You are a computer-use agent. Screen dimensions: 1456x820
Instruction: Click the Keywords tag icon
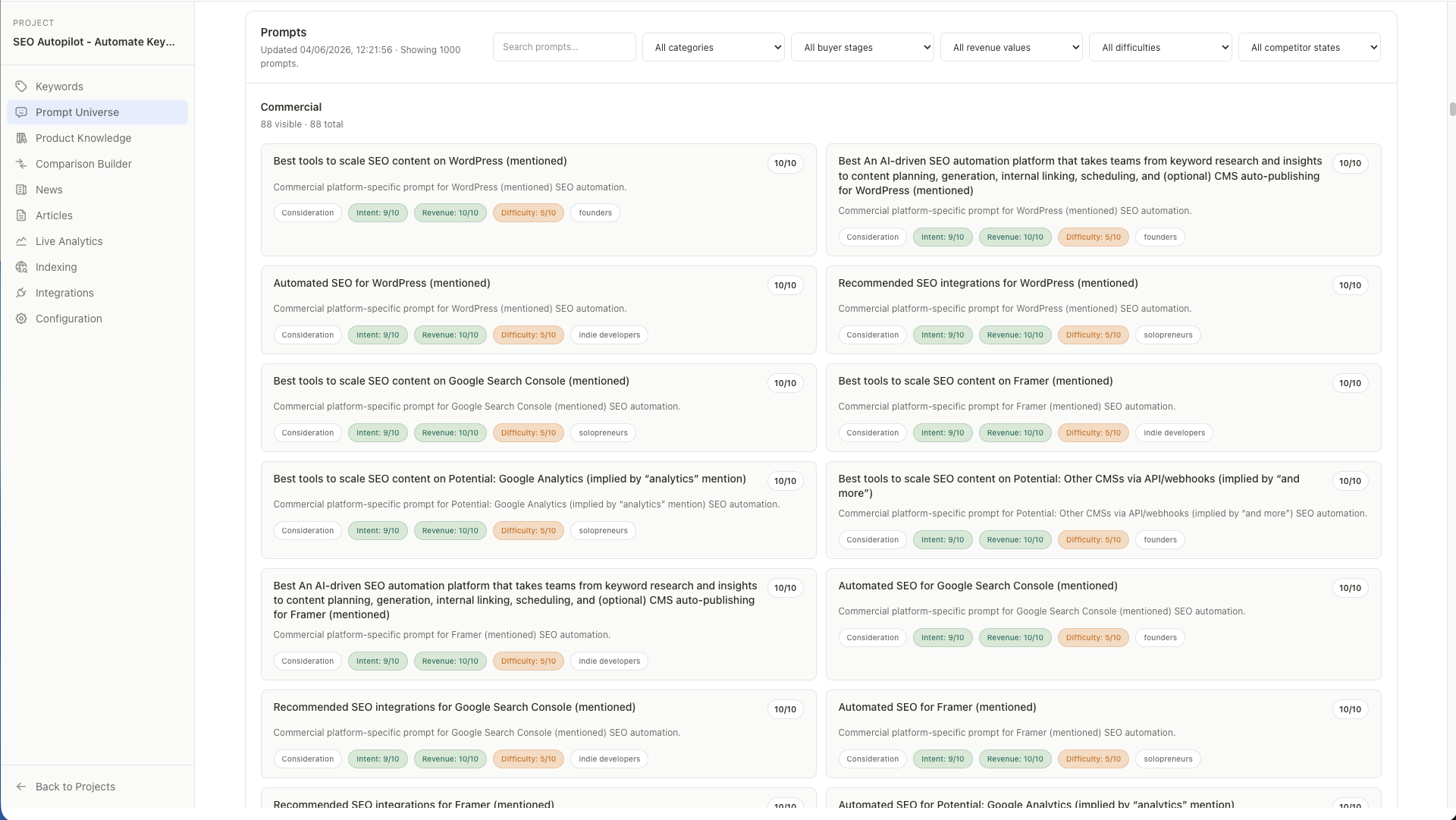[21, 86]
